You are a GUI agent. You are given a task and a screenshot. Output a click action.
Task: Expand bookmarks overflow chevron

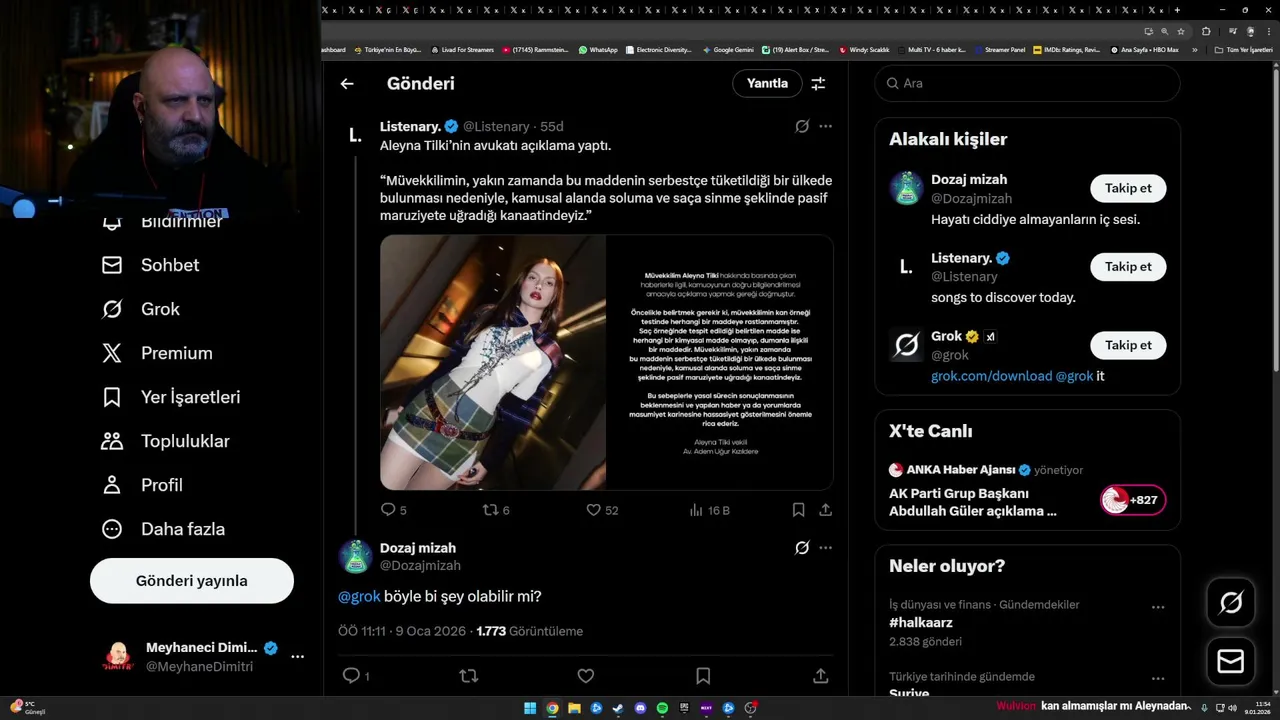click(x=1194, y=49)
